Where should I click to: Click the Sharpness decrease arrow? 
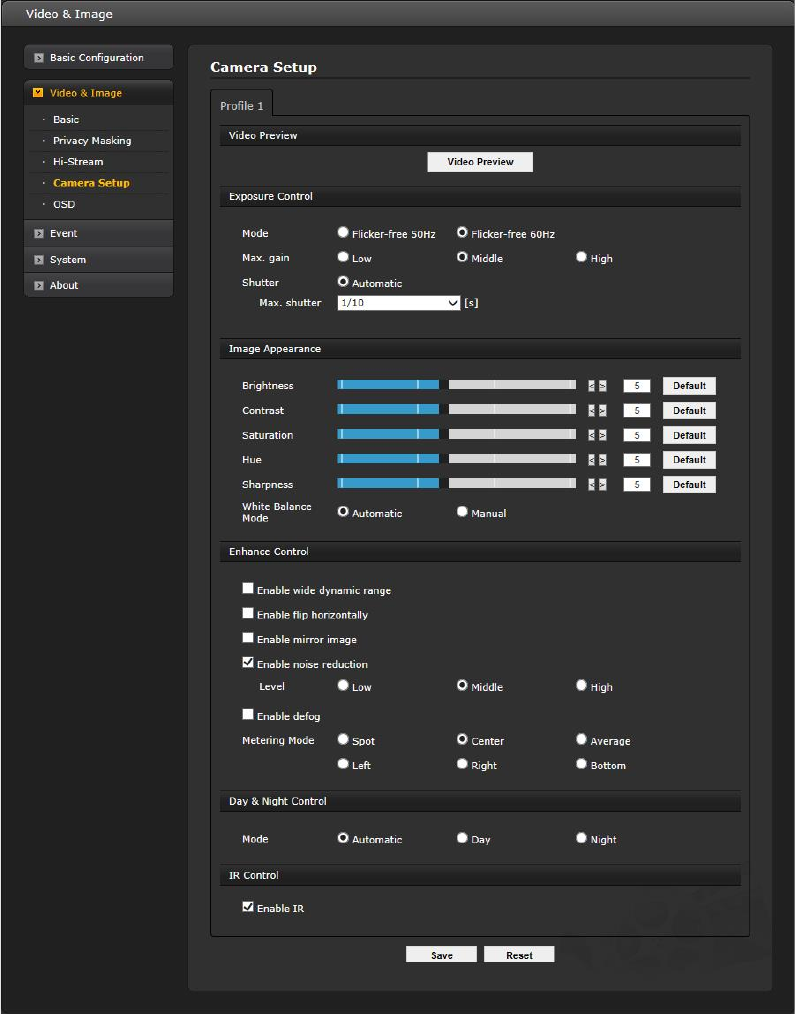click(591, 484)
